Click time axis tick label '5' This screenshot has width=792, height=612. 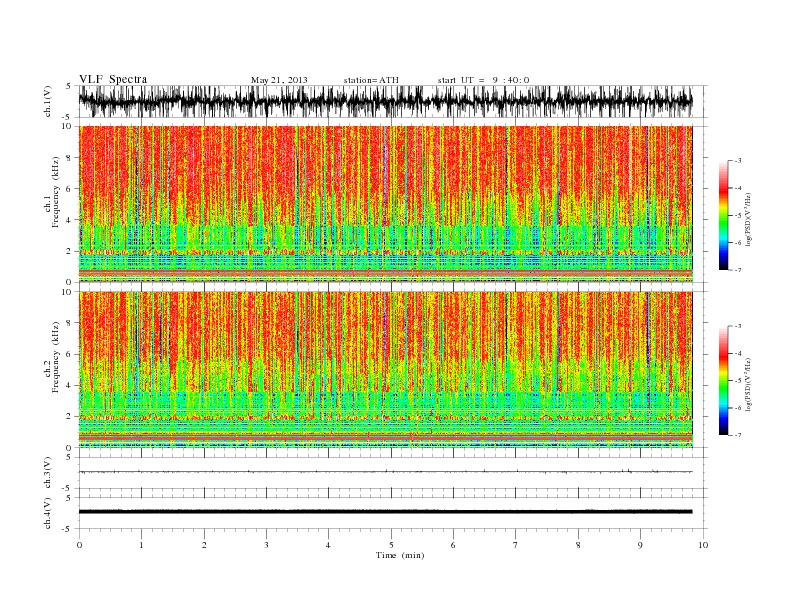point(391,545)
